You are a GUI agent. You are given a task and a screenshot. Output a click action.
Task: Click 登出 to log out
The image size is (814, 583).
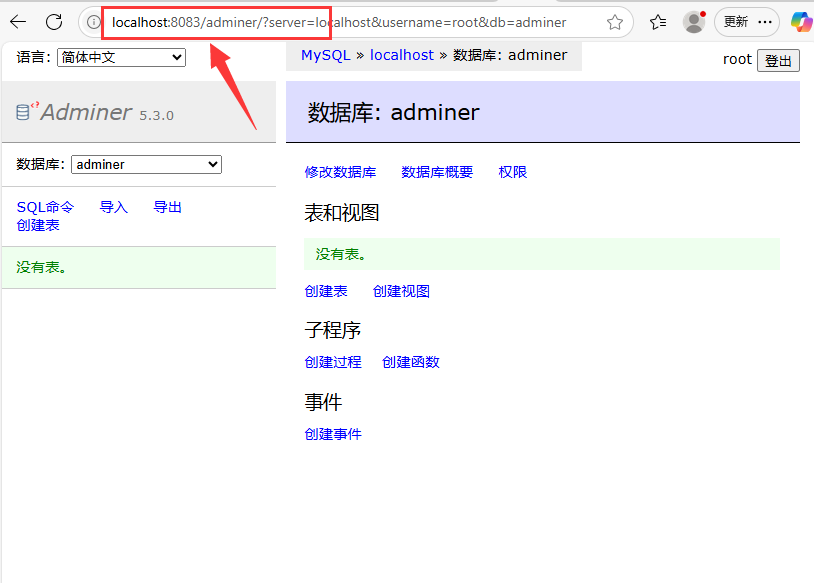click(x=778, y=60)
